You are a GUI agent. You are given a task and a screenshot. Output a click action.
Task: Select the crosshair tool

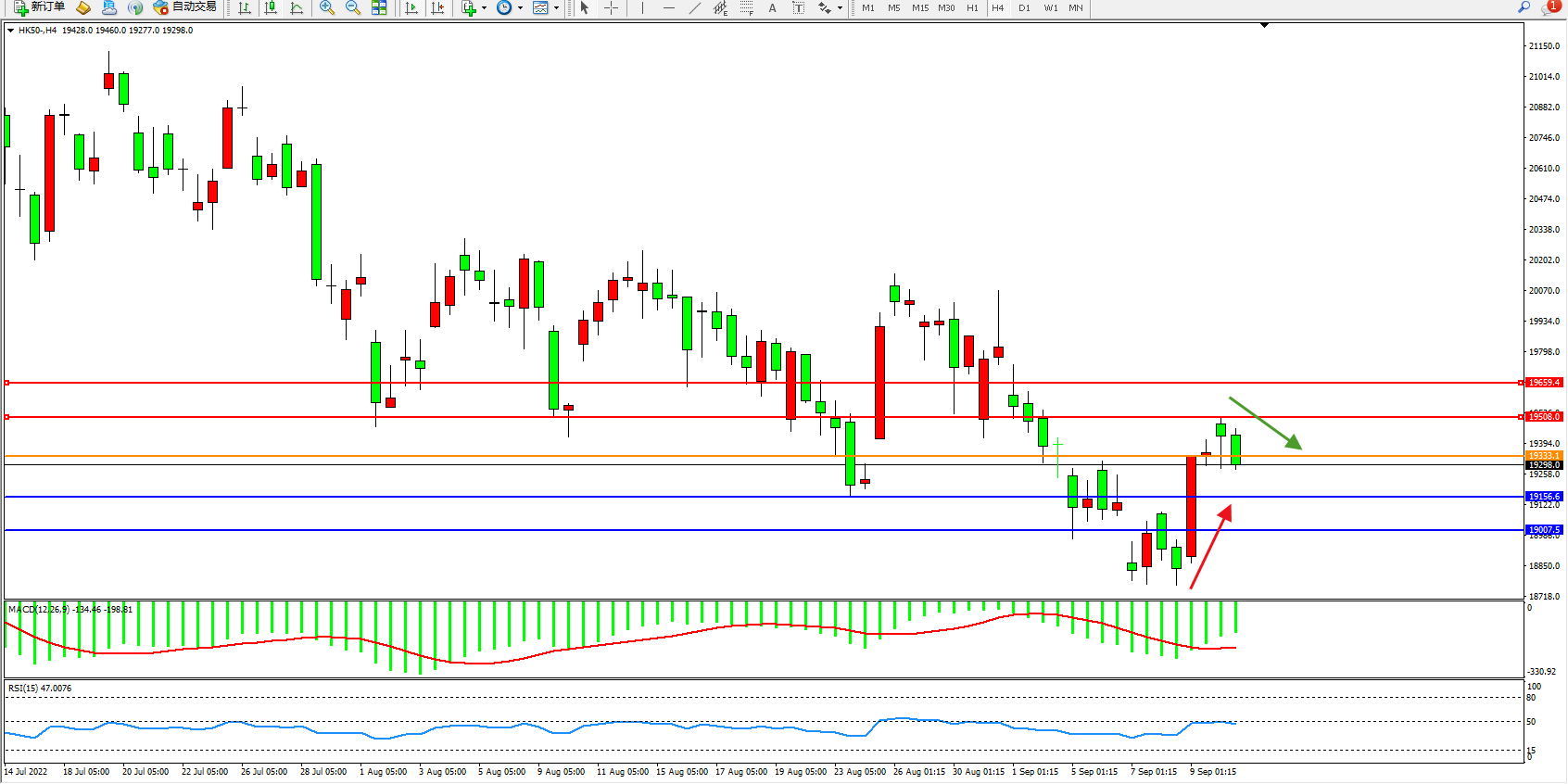(612, 7)
